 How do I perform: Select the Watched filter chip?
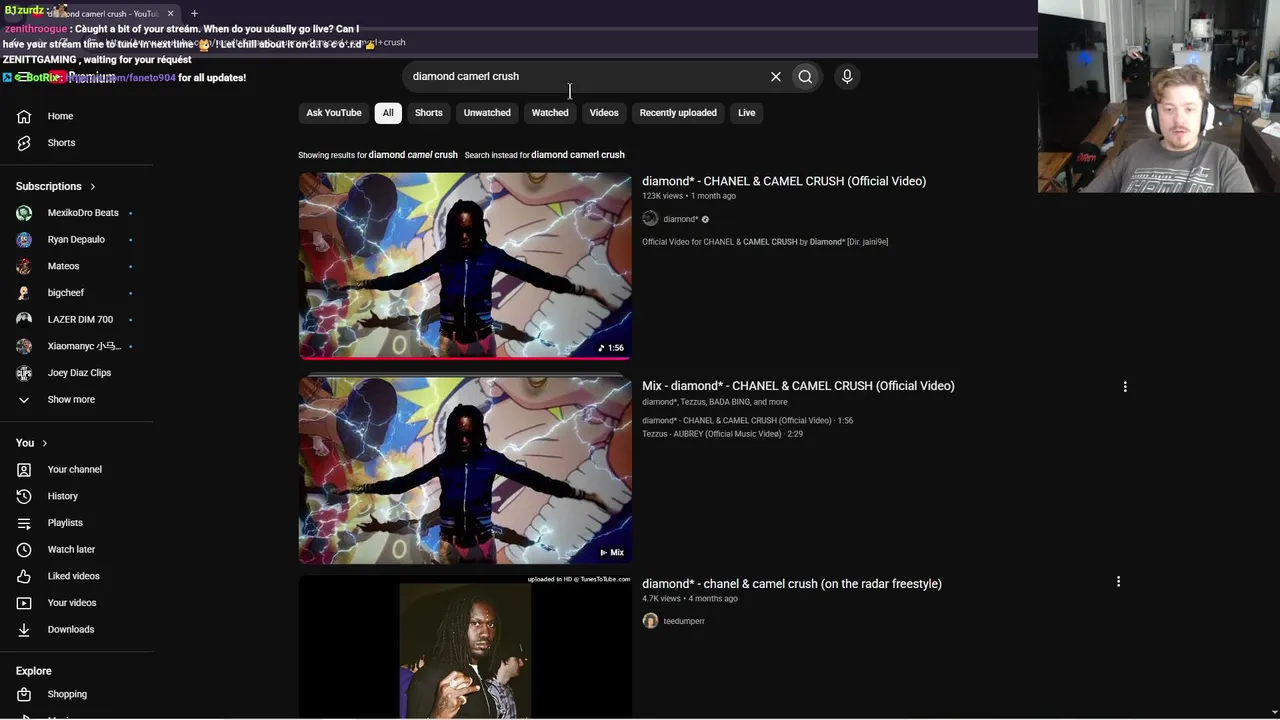(550, 113)
